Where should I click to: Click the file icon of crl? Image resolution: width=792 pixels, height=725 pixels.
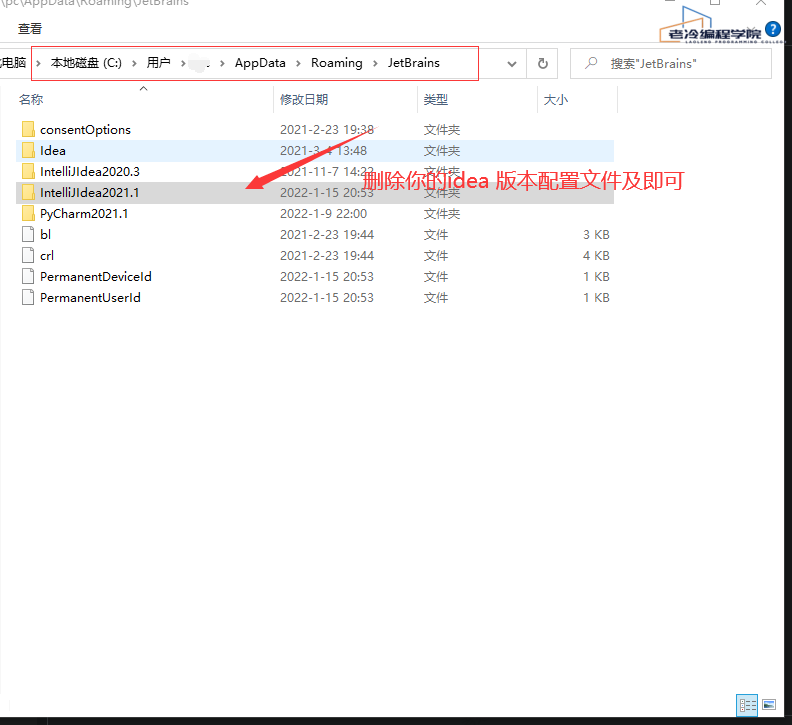pos(28,255)
